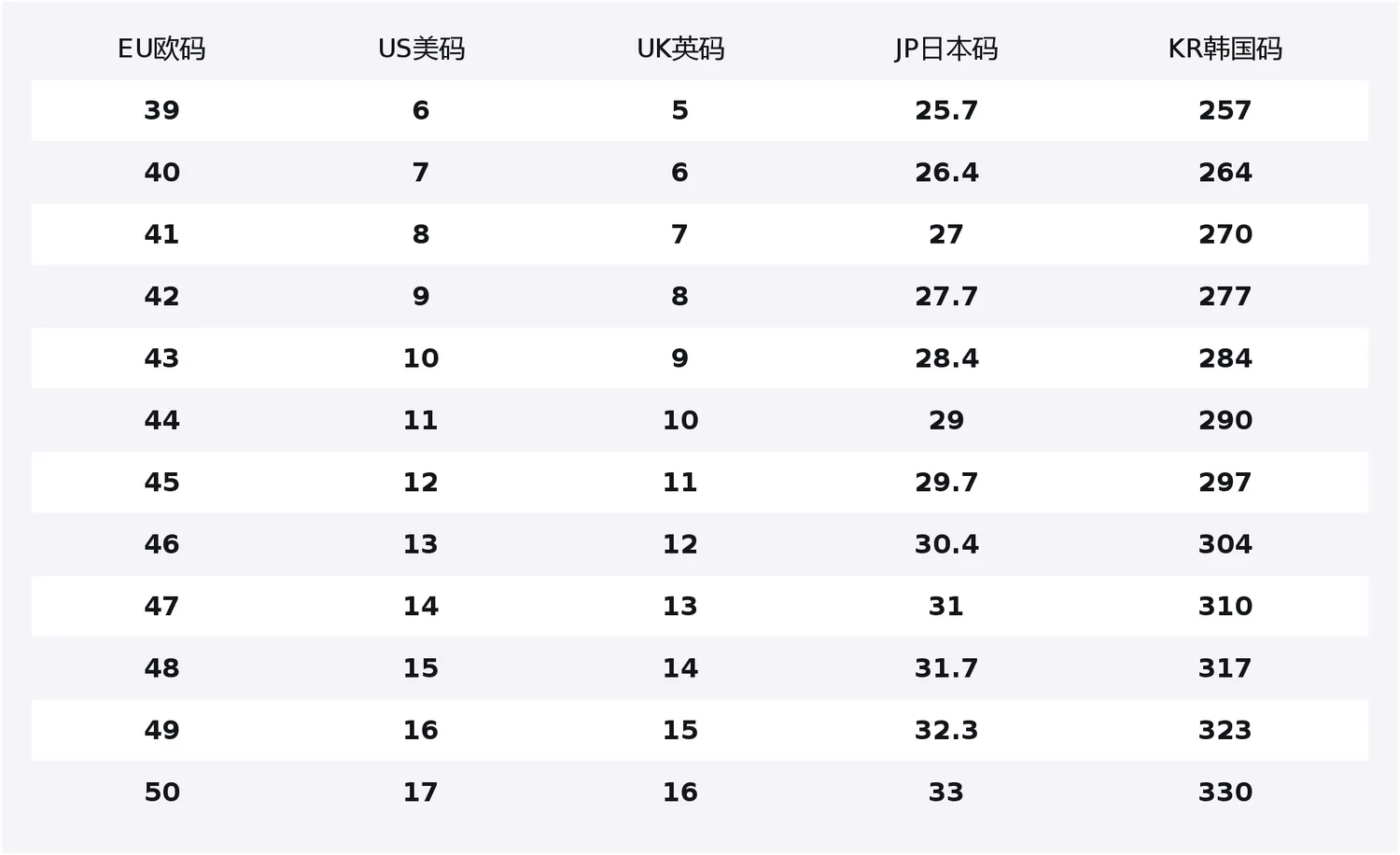Click KR size 310 cell
This screenshot has height=855, width=1400.
(1225, 606)
